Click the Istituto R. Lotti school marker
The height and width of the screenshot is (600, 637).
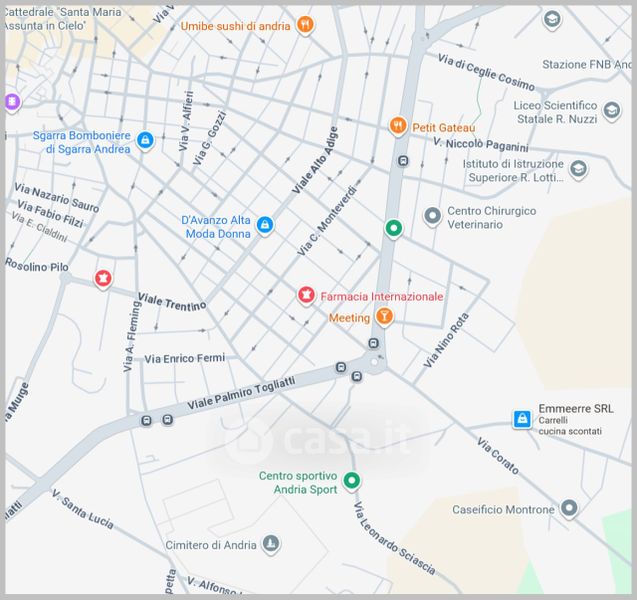(578, 169)
